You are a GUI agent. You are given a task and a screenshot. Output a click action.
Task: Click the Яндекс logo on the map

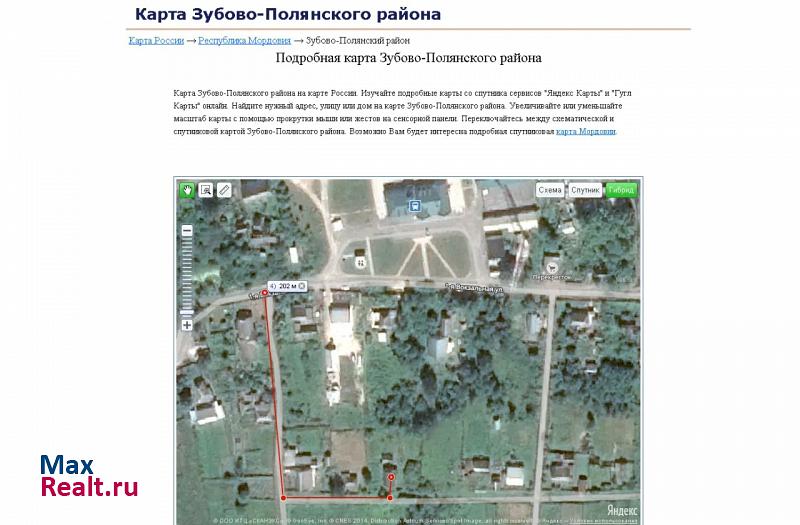pyautogui.click(x=622, y=510)
